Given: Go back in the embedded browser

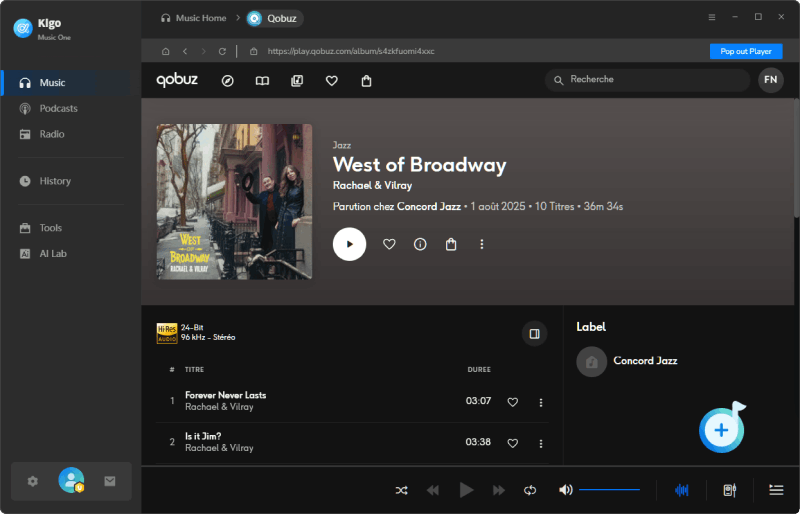Looking at the screenshot, I should 185,51.
